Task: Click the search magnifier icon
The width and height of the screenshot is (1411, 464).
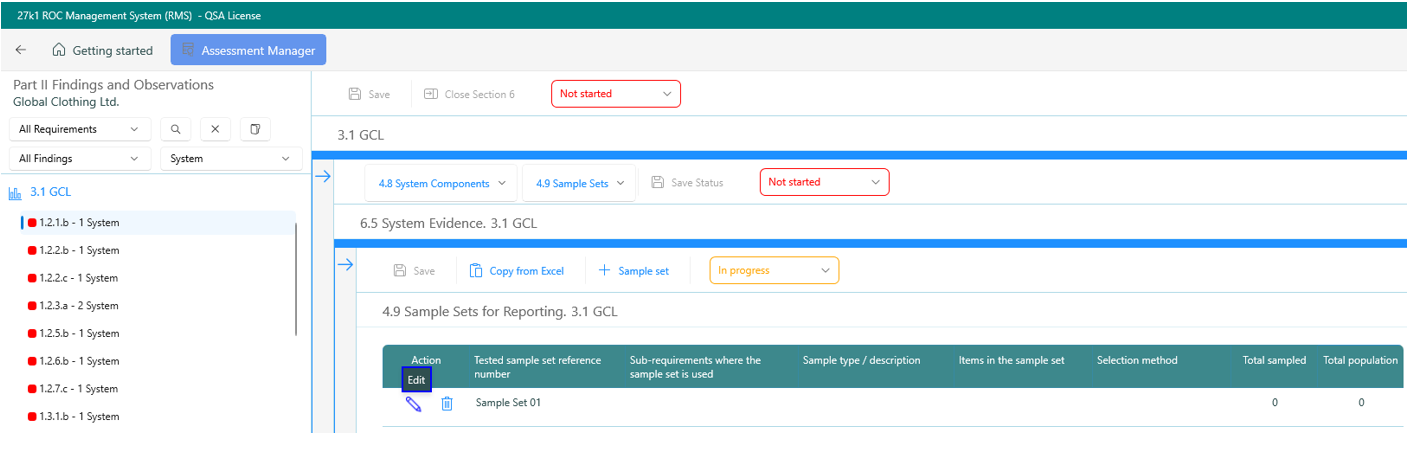Action: point(175,129)
